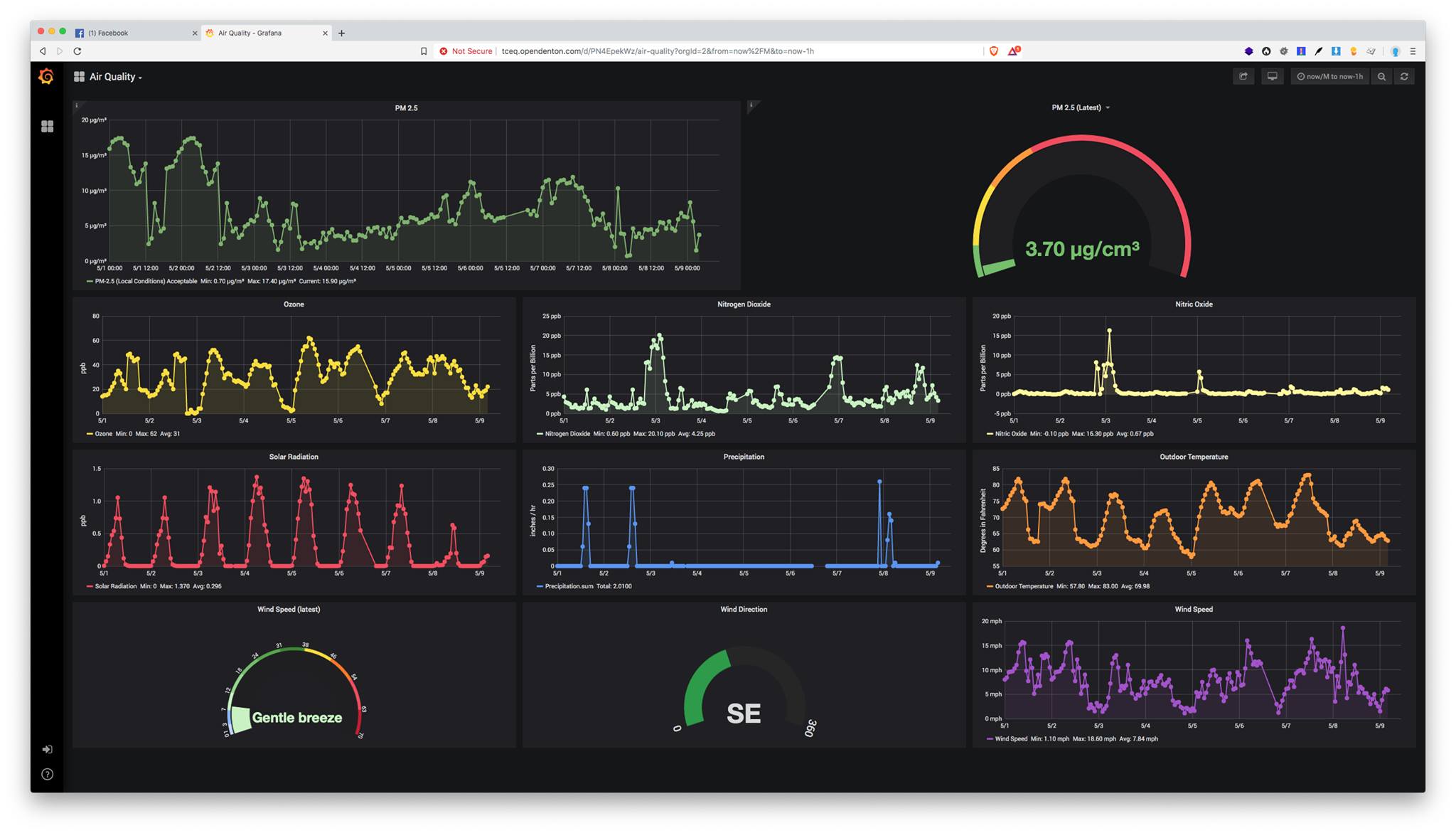
Task: Toggle the Outdoor Temperature legend series
Action: [x=1024, y=586]
